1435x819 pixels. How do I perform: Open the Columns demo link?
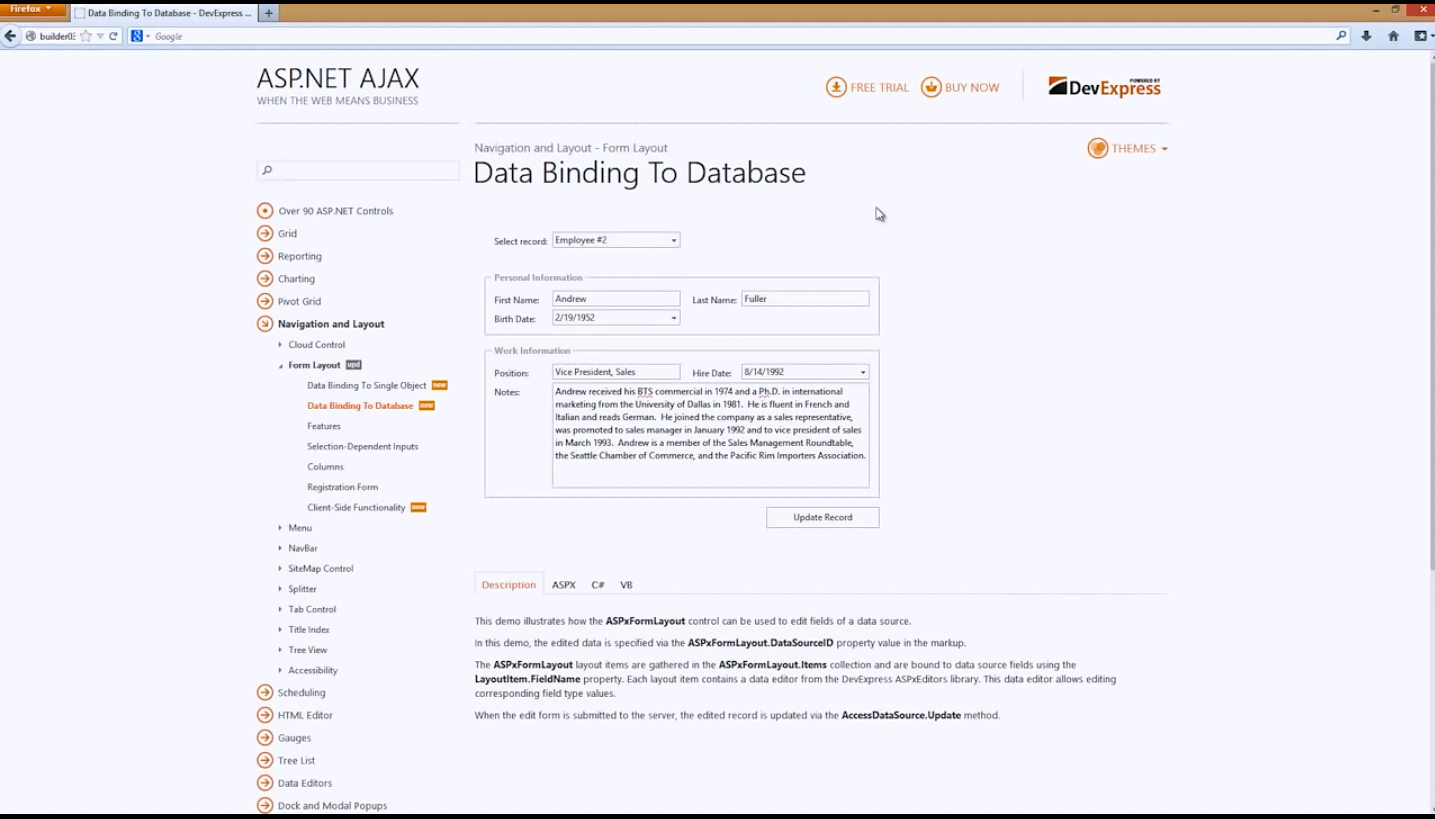326,467
